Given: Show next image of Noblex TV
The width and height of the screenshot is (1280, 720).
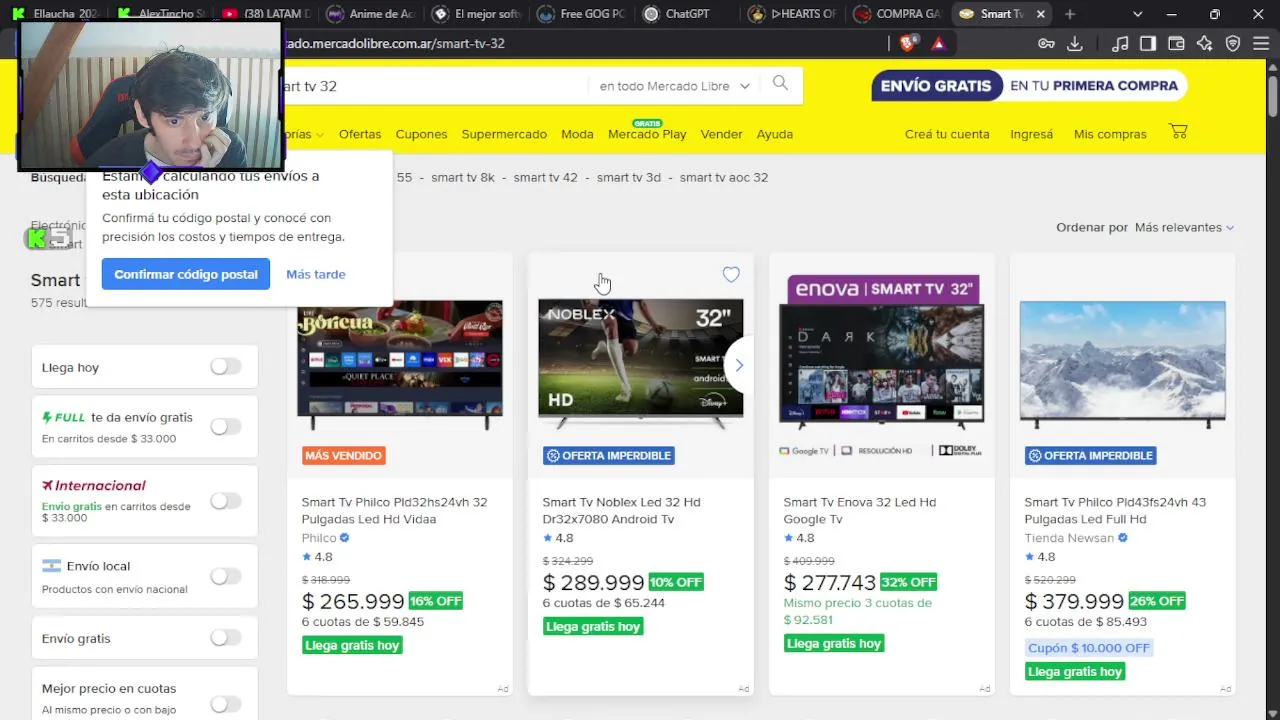Looking at the screenshot, I should pyautogui.click(x=739, y=365).
